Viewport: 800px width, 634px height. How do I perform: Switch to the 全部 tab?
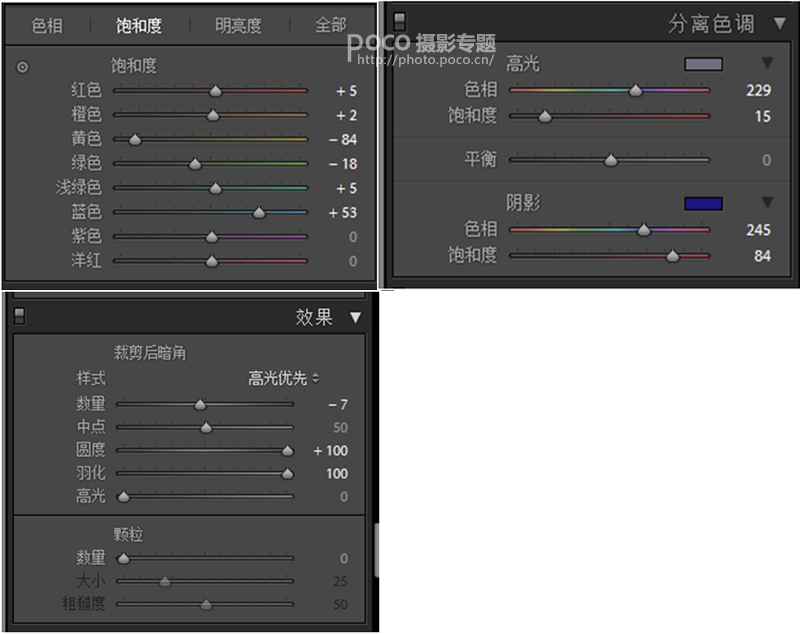tap(331, 25)
